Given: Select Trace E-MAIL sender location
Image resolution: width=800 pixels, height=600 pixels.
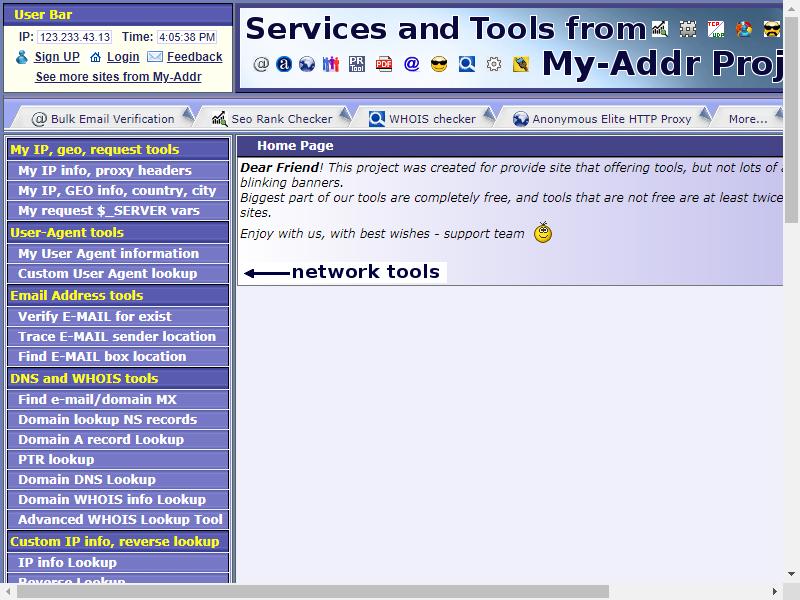Looking at the screenshot, I should coord(118,336).
